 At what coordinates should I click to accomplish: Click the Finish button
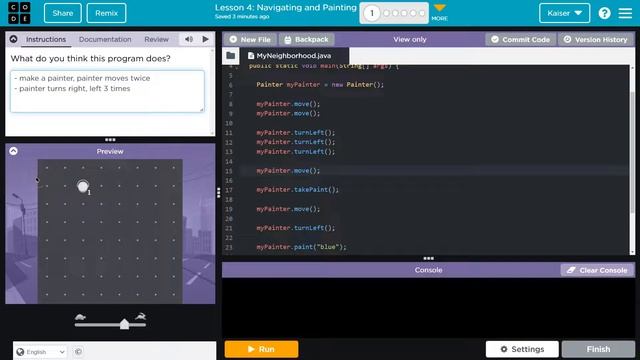[598, 349]
